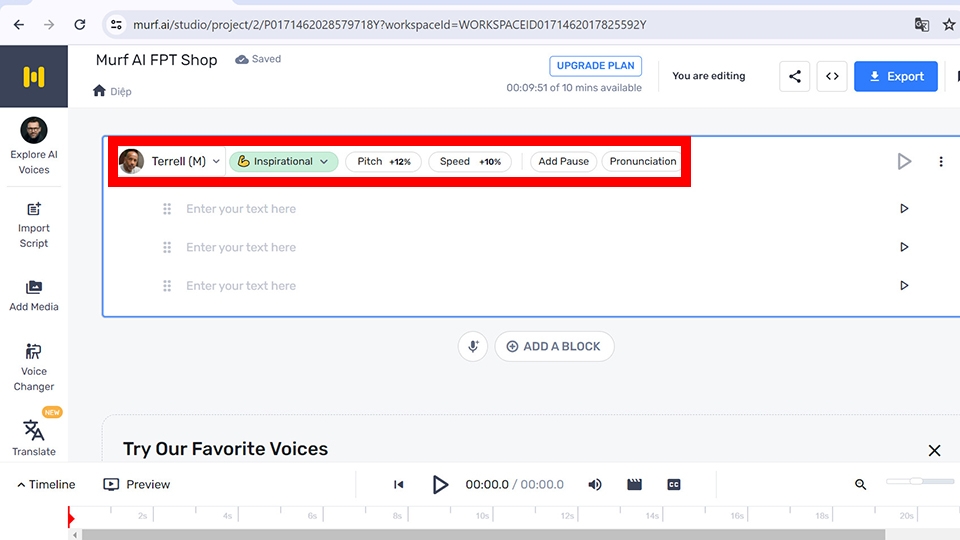Play the third text line
The width and height of the screenshot is (960, 540).
(904, 286)
